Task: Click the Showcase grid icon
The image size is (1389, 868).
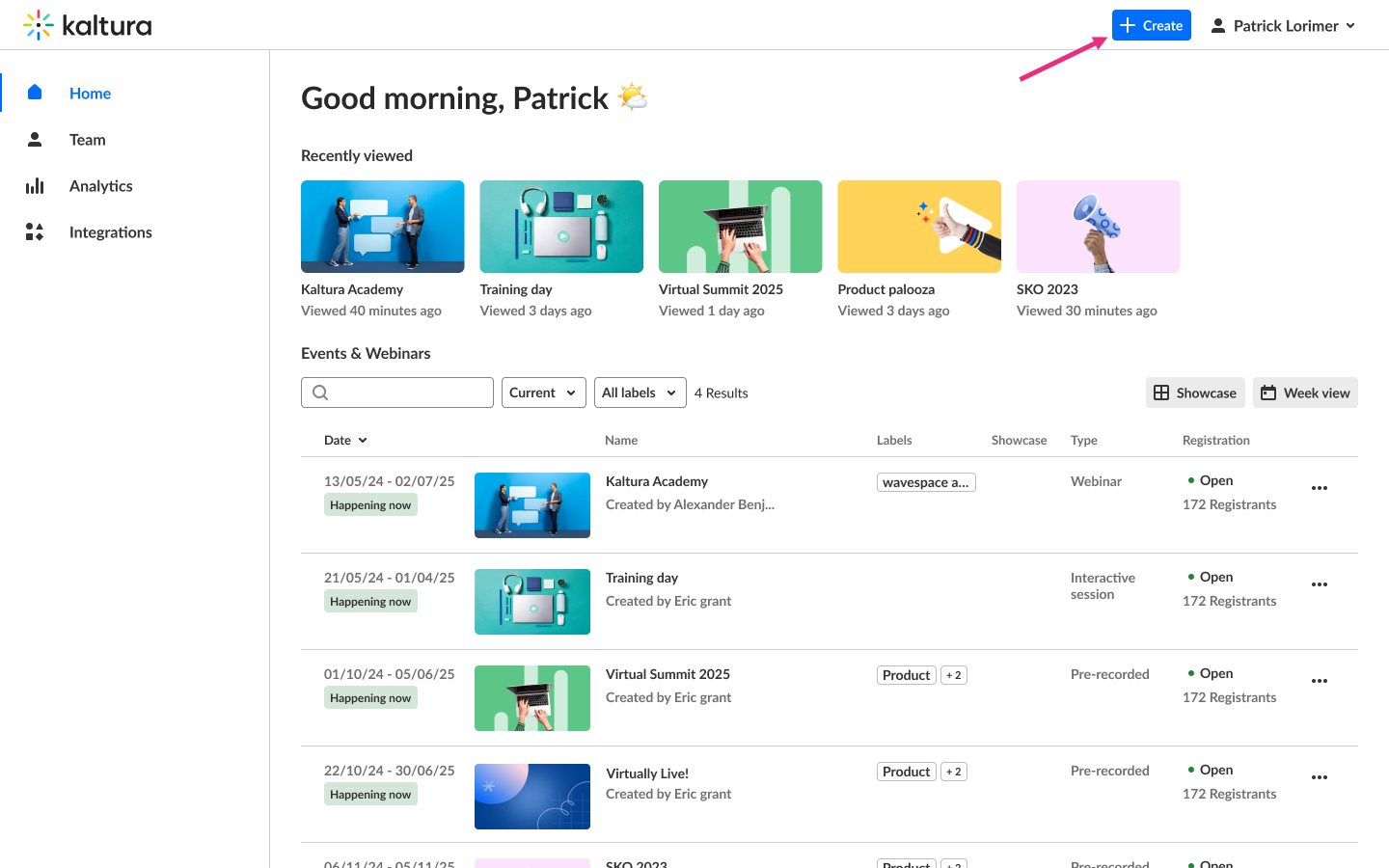Action: [x=1161, y=393]
